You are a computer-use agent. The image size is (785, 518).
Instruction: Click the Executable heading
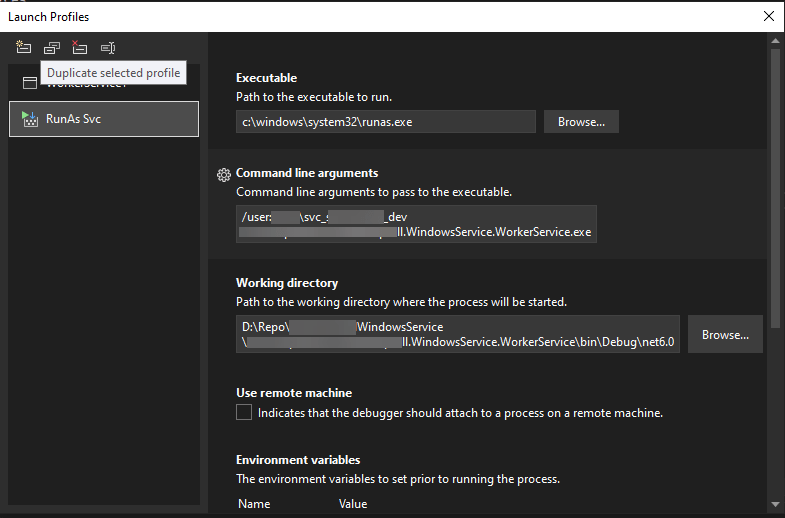tap(266, 78)
